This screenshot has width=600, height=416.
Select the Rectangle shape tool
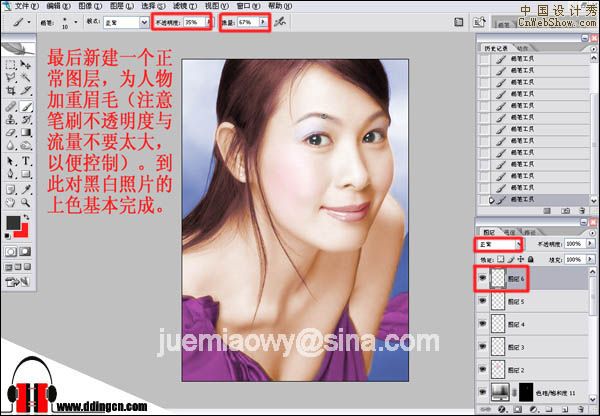tap(25, 174)
